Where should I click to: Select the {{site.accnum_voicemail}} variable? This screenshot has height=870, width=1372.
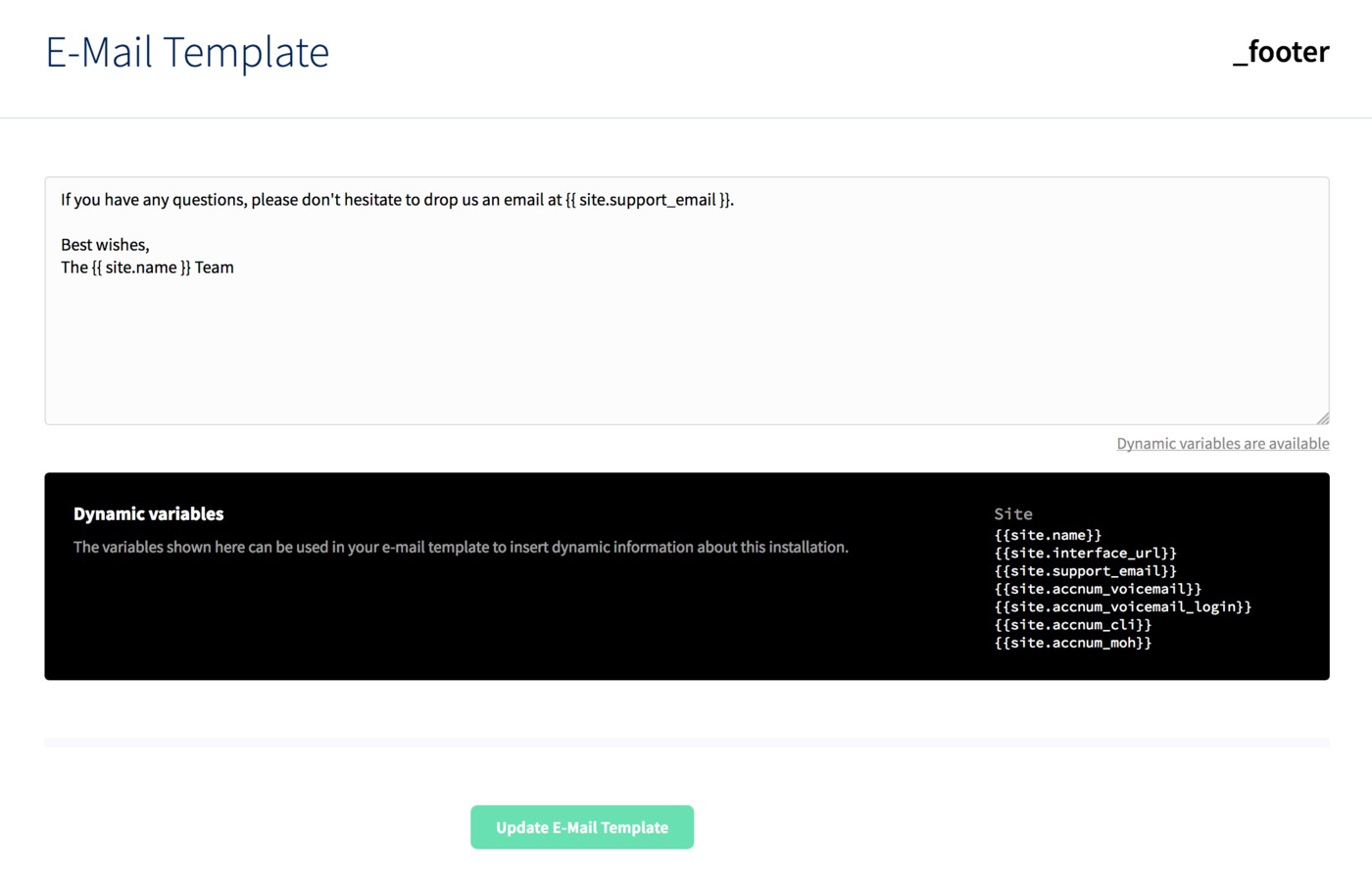1098,589
